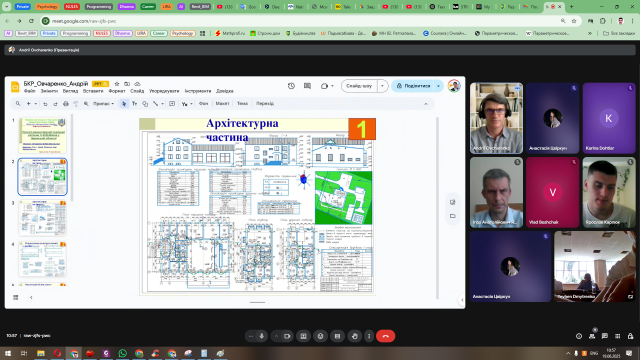Raise hand in the meeting
The height and width of the screenshot is (360, 640).
point(355,336)
